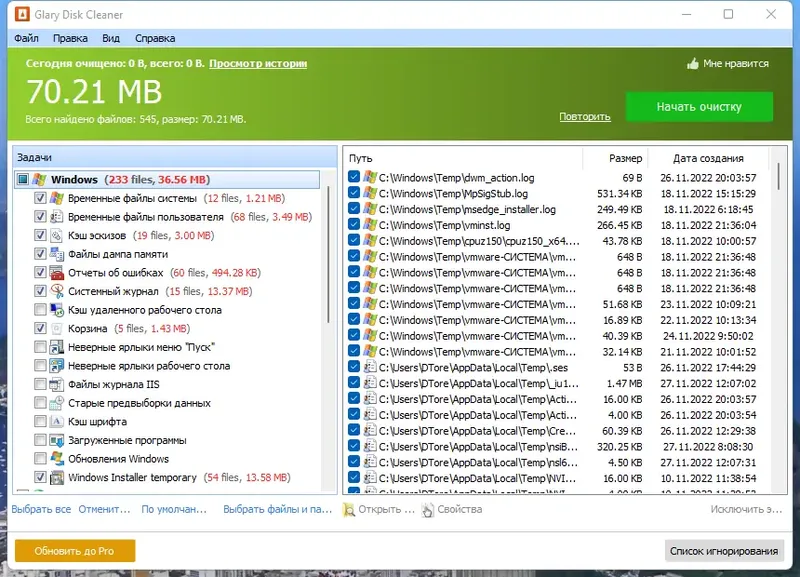Click the По умолчан… link
Viewport: 800px width, 577px height.
coord(174,509)
